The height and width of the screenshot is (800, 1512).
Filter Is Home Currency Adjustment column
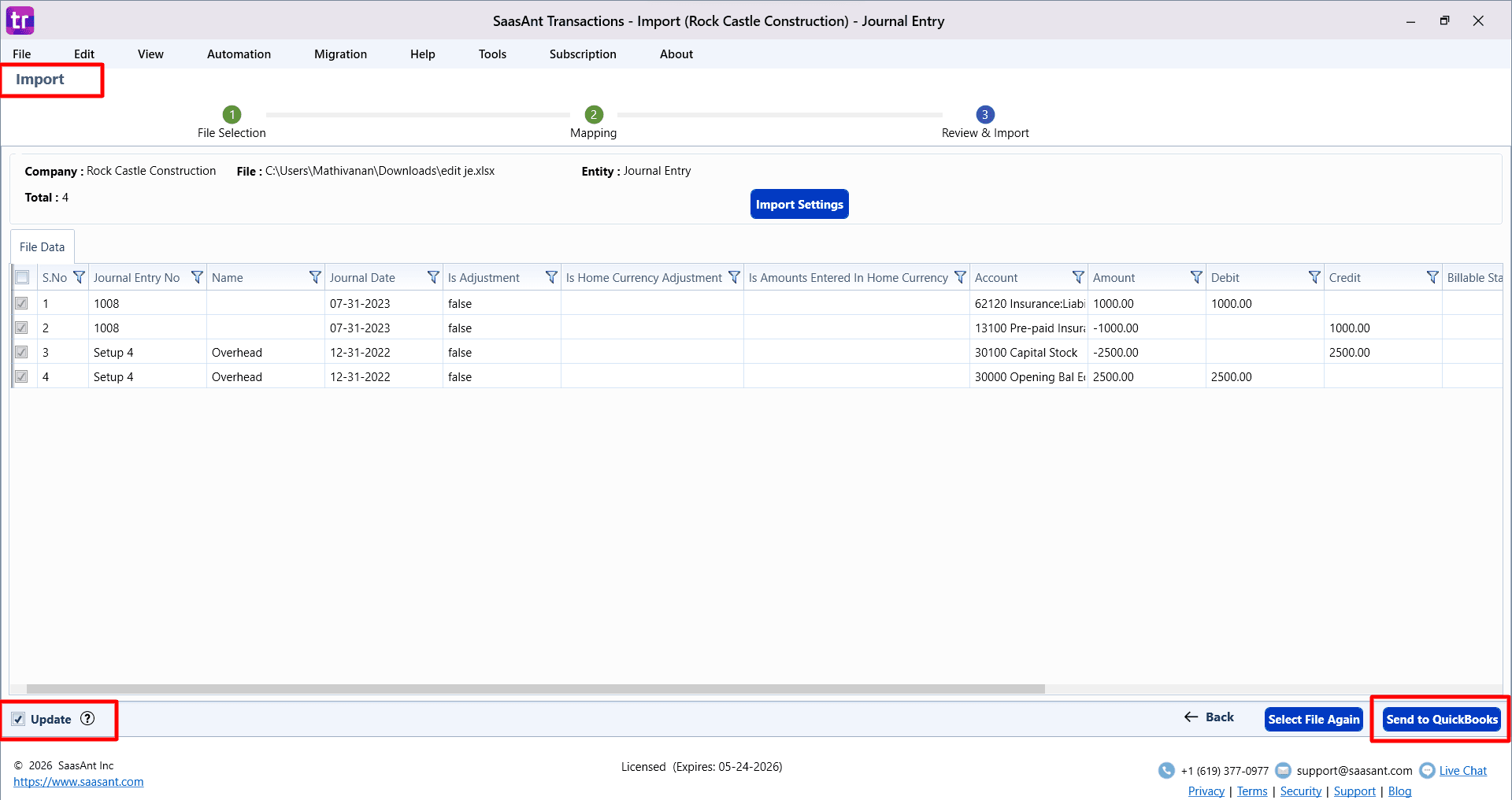pyautogui.click(x=734, y=277)
